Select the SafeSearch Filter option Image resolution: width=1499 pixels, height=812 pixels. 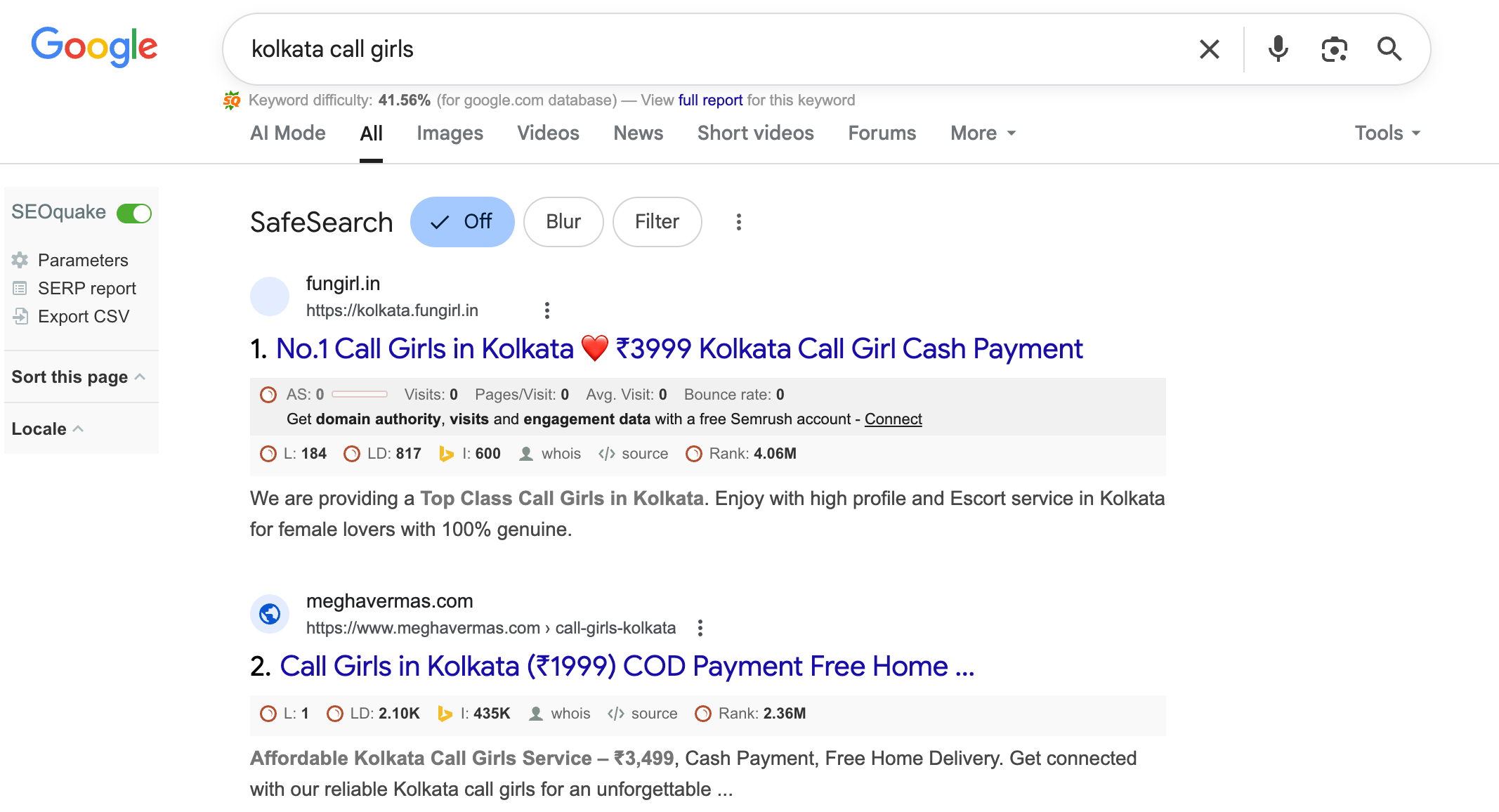657,222
